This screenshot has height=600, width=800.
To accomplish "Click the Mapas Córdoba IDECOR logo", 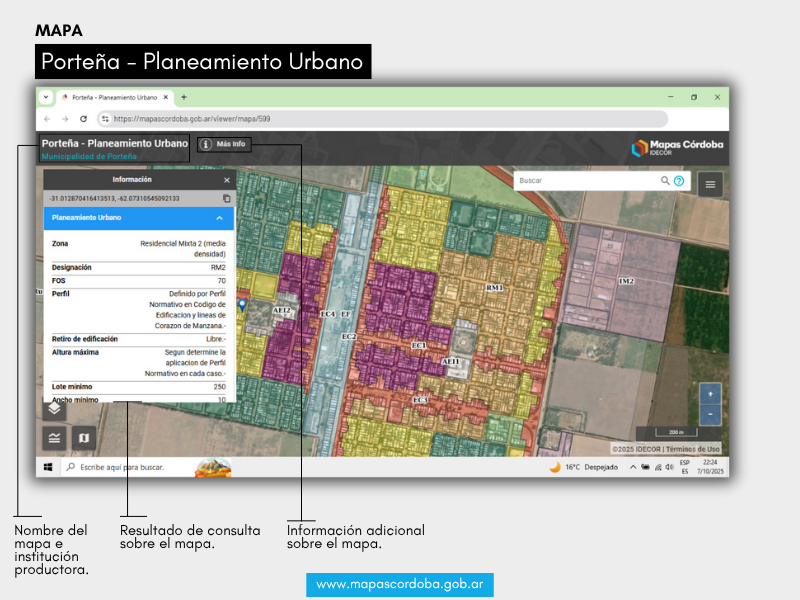I will click(677, 148).
